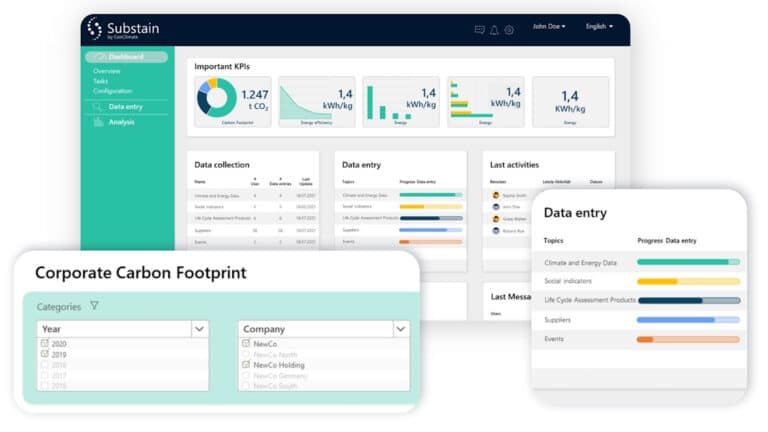Click Sophia Scott's avatar in Last activities
The height and width of the screenshot is (432, 768).
496,195
